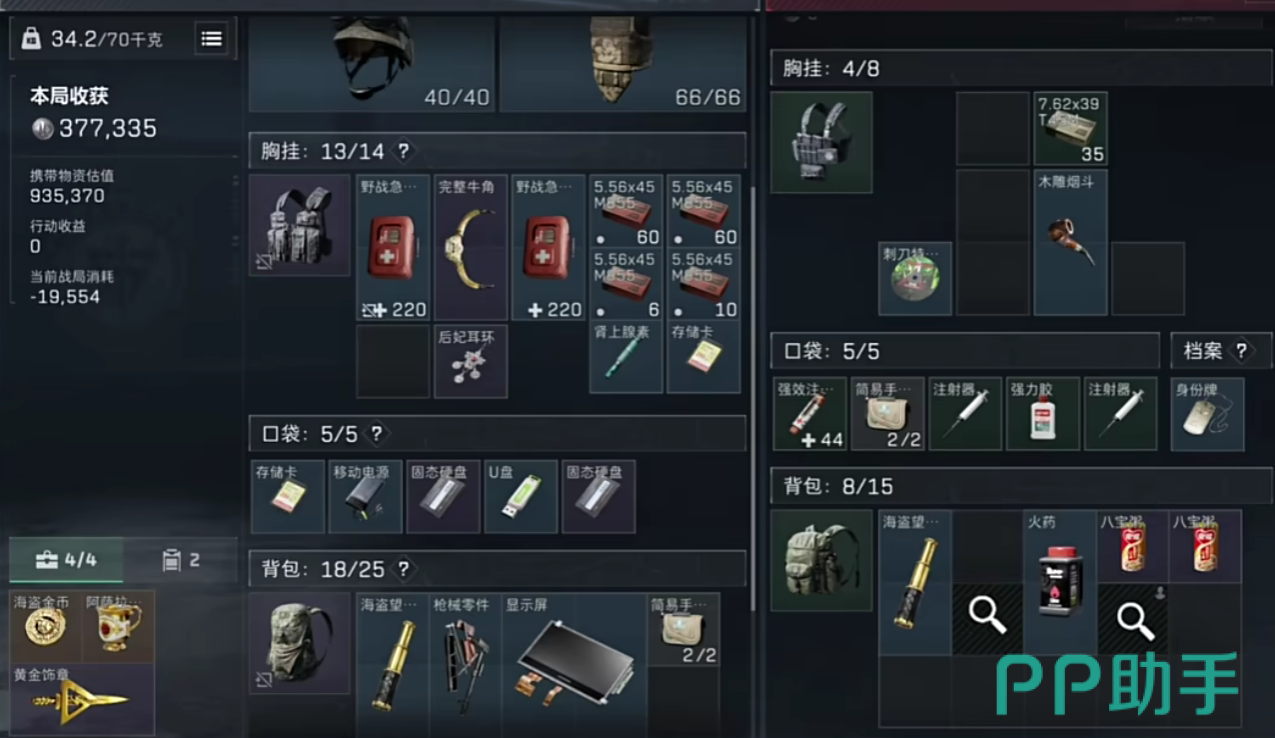Select the 强力胶 glue bottle item

tap(1043, 414)
